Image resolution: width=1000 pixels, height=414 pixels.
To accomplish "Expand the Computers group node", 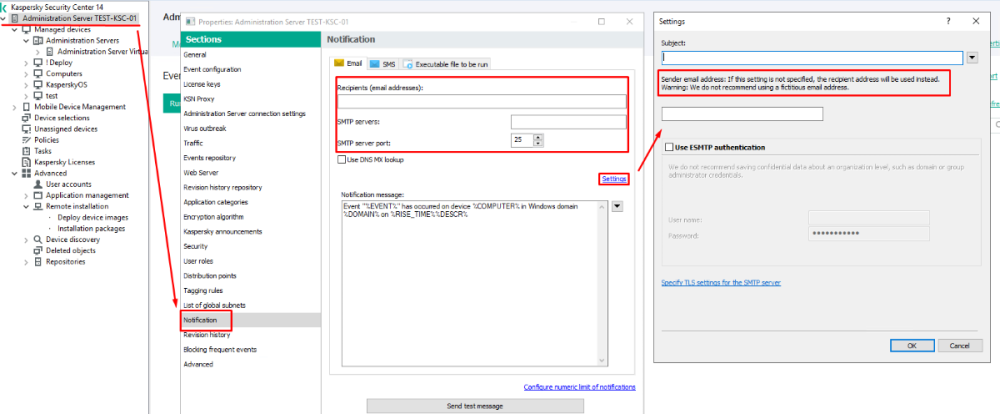I will [26, 73].
